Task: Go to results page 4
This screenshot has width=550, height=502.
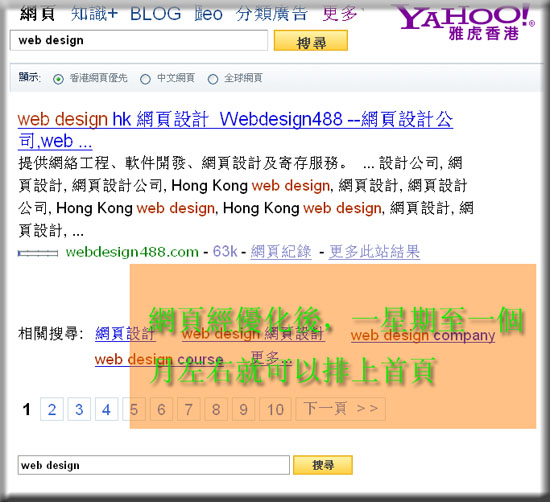Action: coord(107,409)
